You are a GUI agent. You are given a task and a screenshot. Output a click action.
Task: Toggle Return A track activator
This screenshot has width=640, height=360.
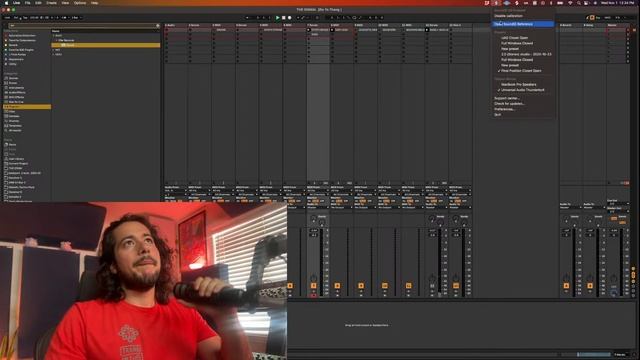(x=566, y=286)
